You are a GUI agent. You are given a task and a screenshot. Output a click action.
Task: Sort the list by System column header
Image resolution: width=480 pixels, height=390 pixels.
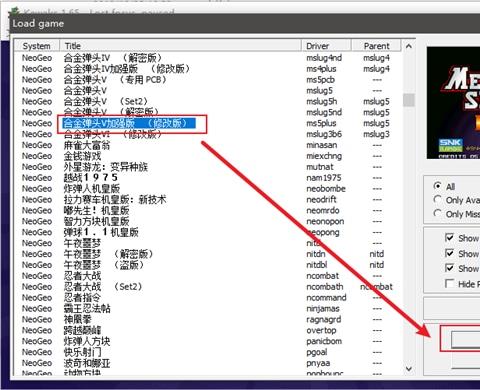coord(37,46)
